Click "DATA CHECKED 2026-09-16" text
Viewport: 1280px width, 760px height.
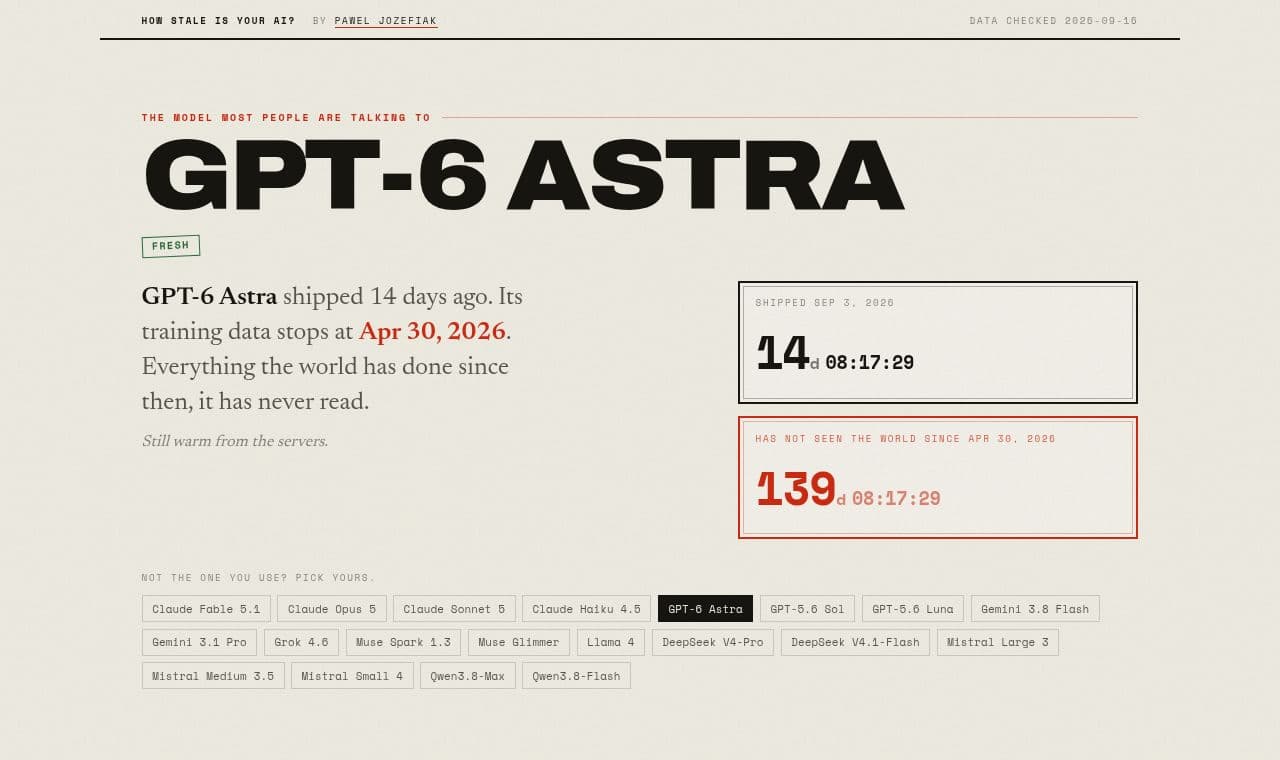[x=1053, y=21]
